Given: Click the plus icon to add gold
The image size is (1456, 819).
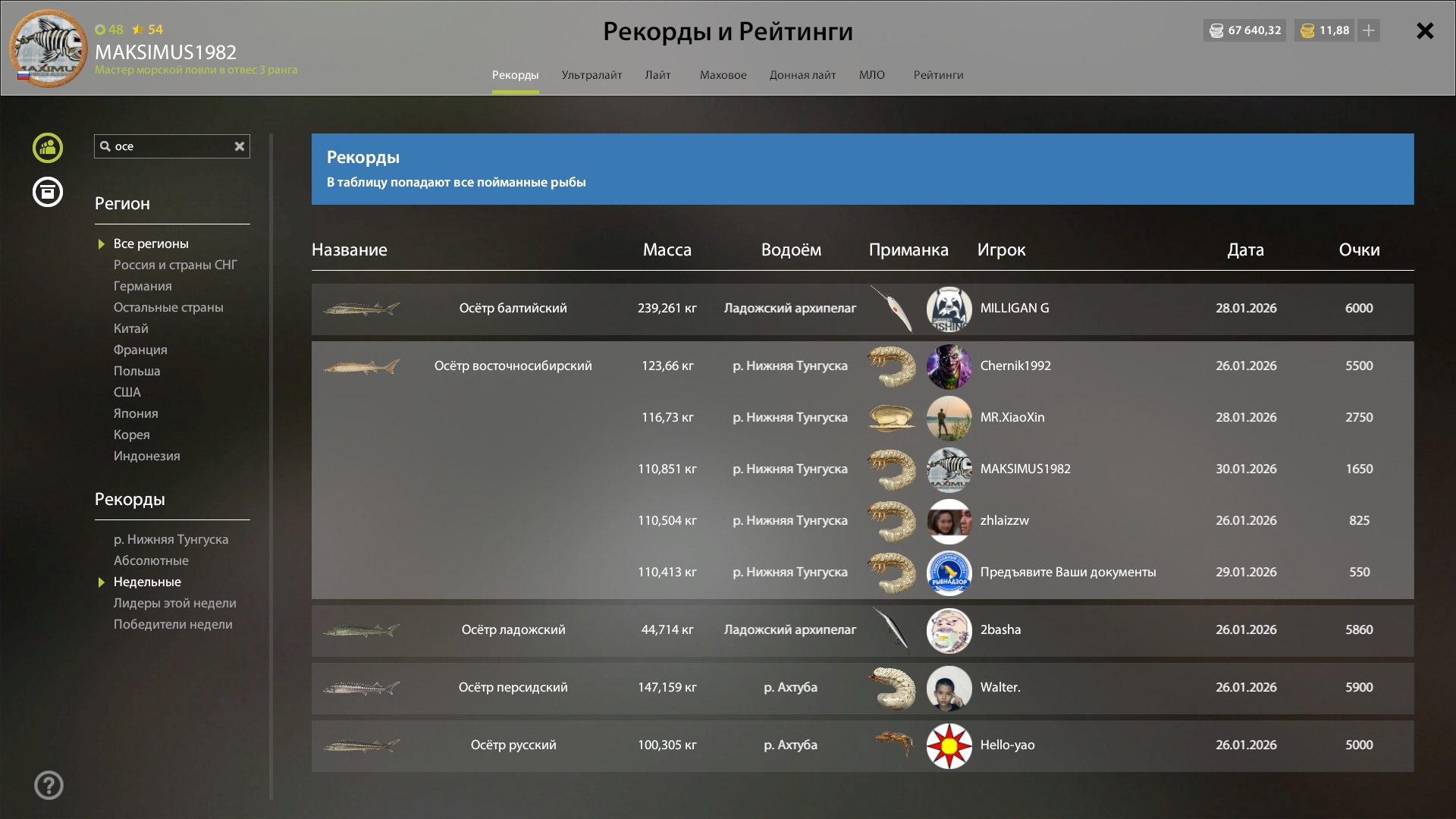Looking at the screenshot, I should coord(1369,30).
